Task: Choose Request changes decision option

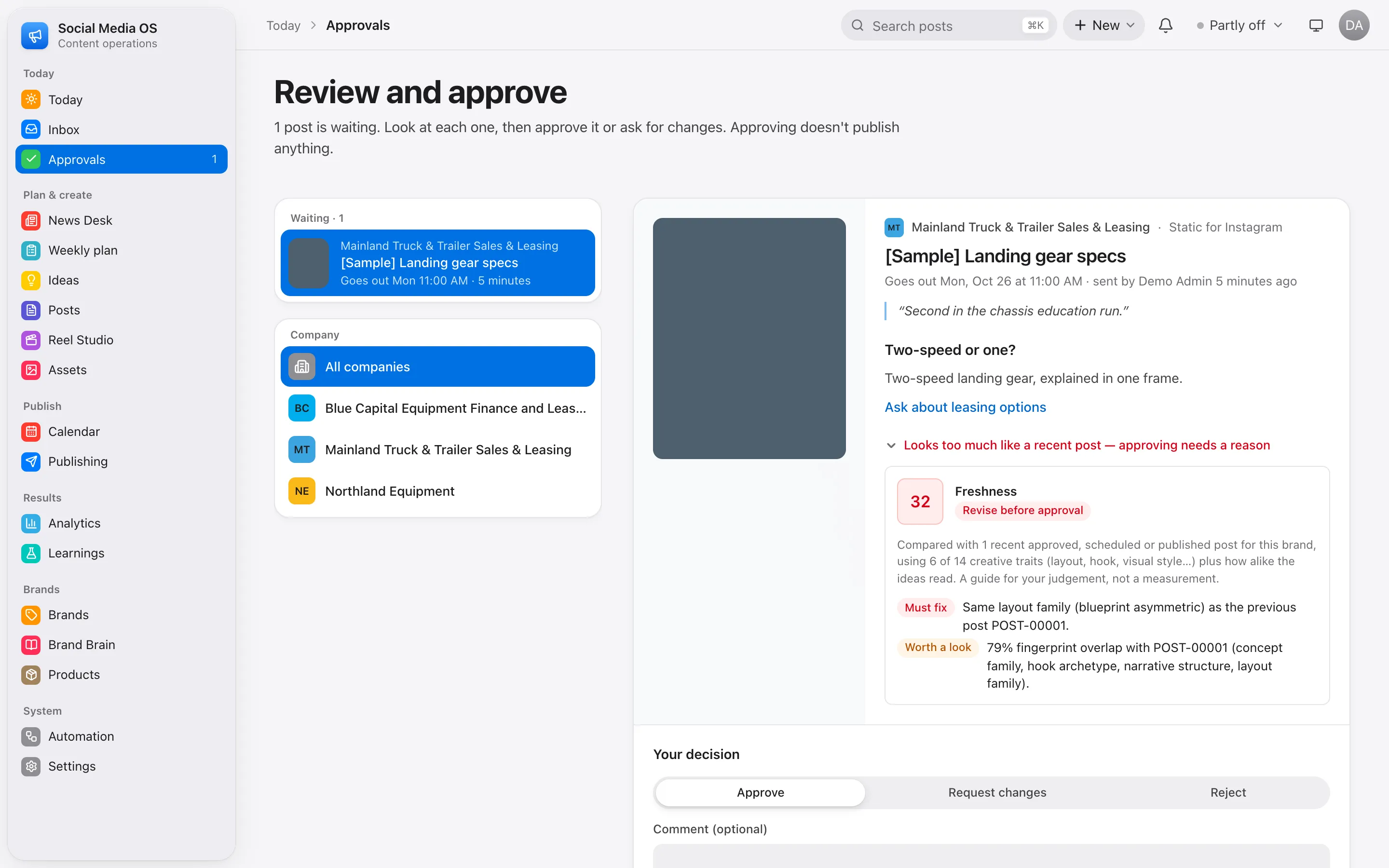Action: 997,792
